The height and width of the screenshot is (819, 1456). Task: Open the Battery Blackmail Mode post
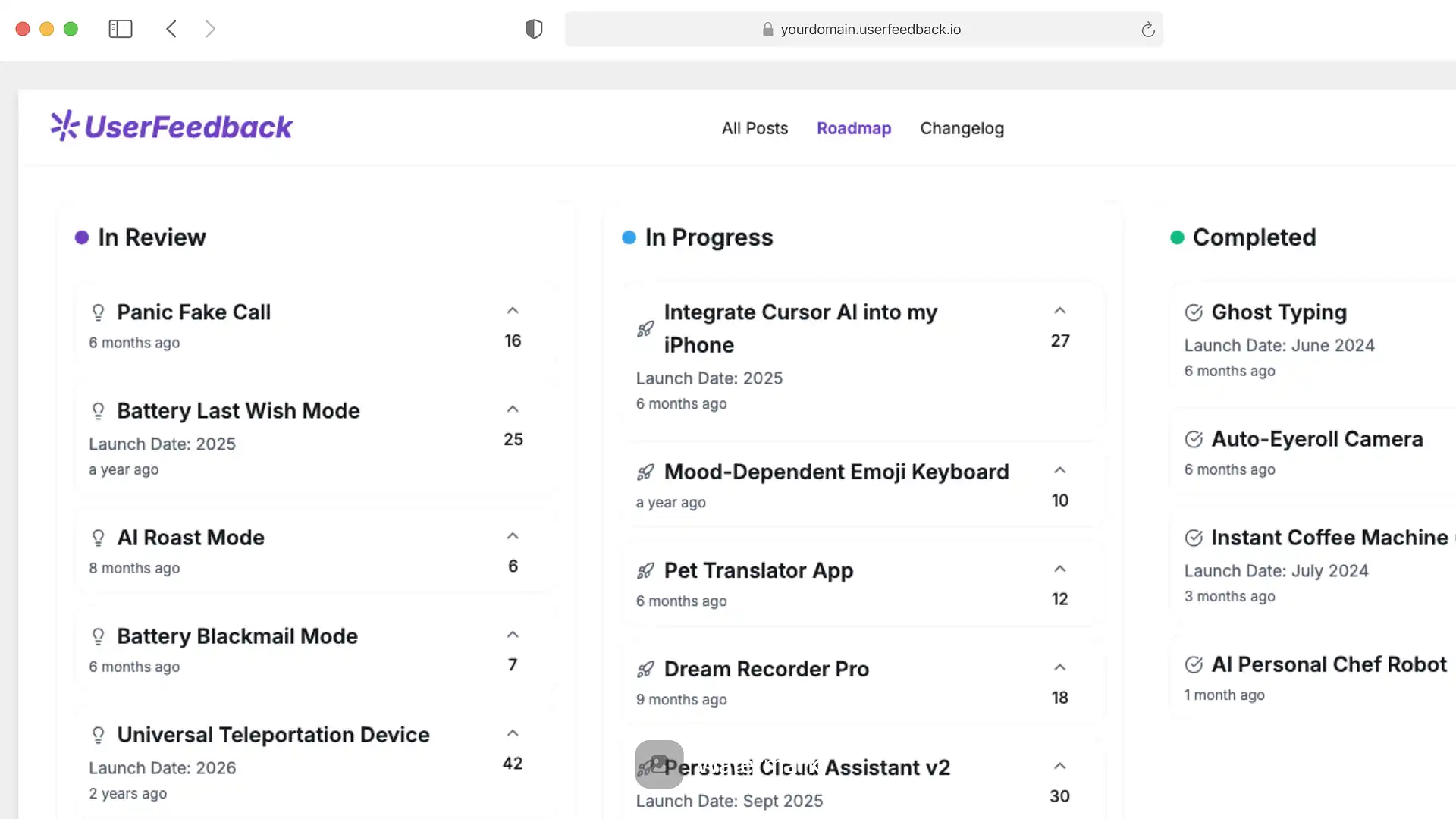click(237, 636)
